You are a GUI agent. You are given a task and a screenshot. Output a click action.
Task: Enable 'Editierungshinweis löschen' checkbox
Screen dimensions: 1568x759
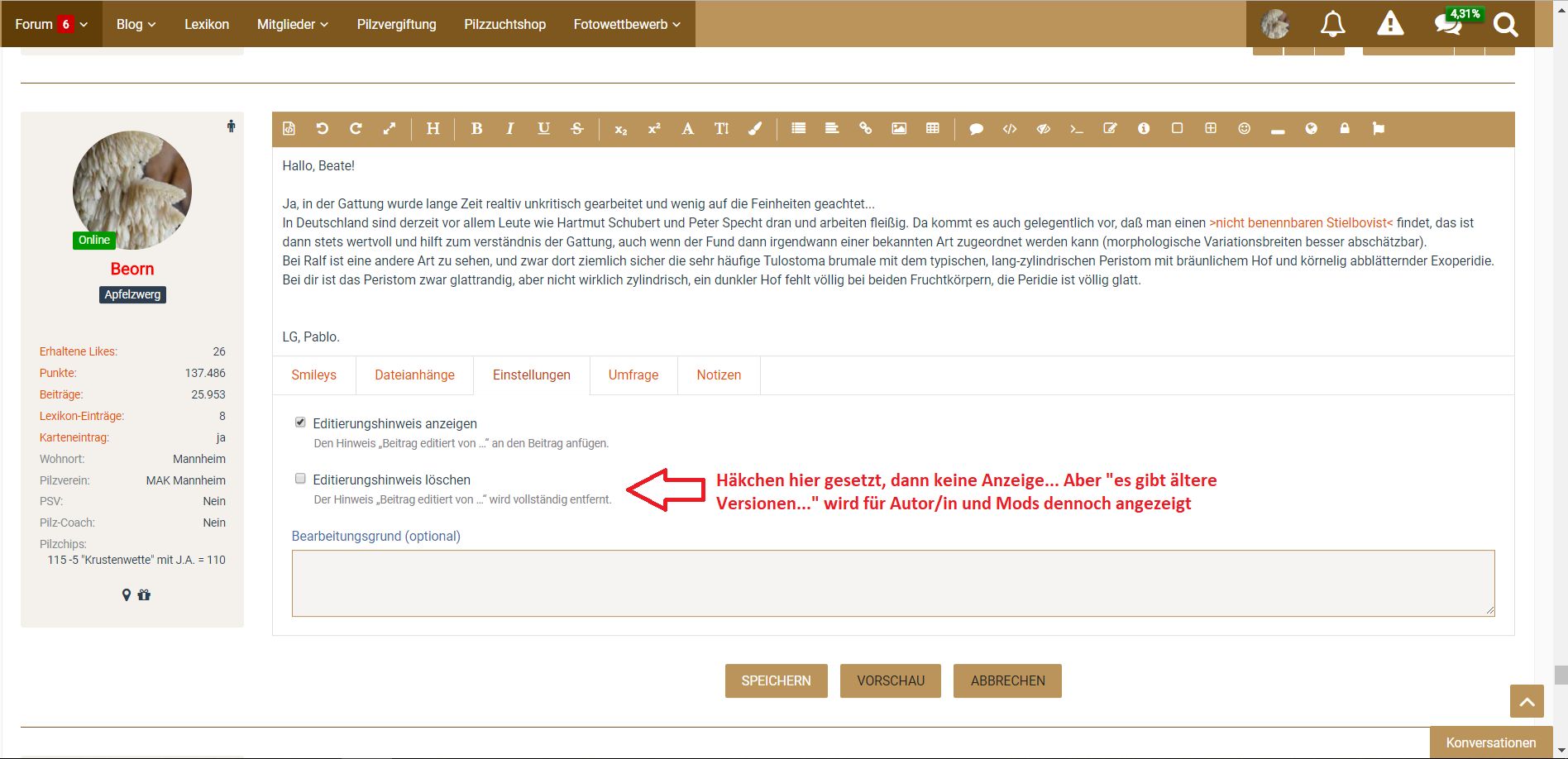pos(300,479)
